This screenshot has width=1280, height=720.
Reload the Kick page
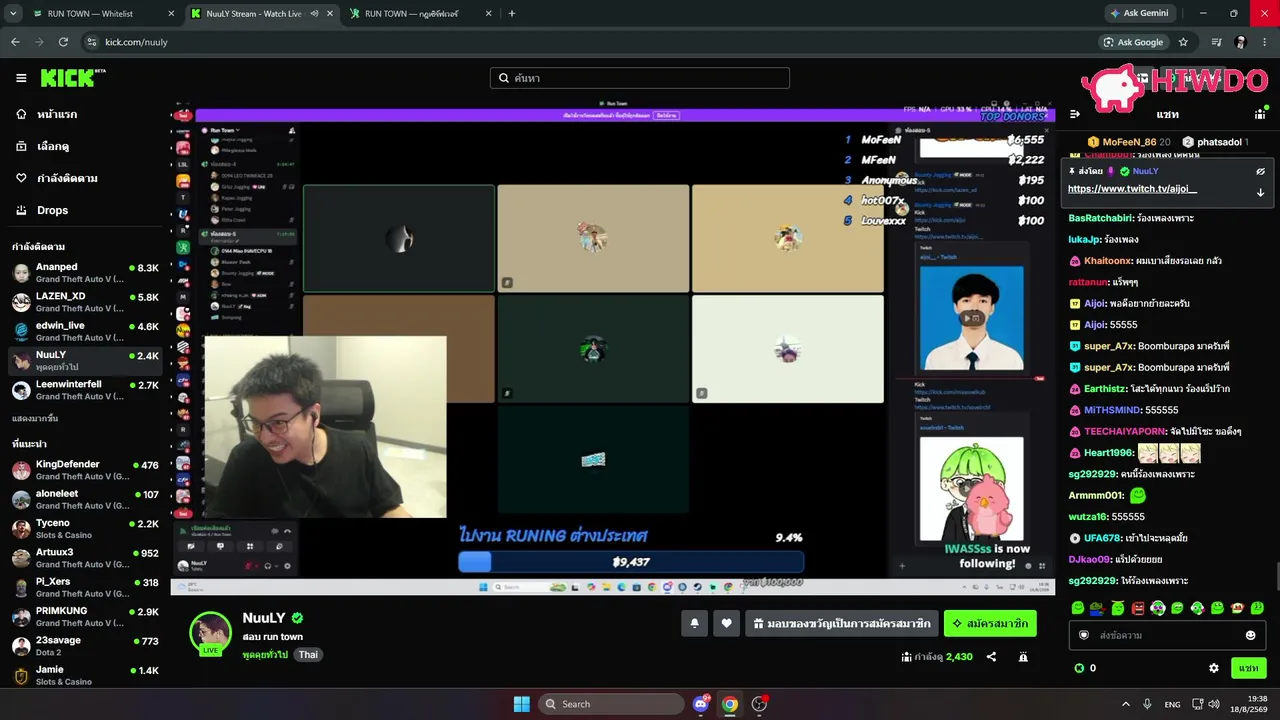[x=63, y=42]
